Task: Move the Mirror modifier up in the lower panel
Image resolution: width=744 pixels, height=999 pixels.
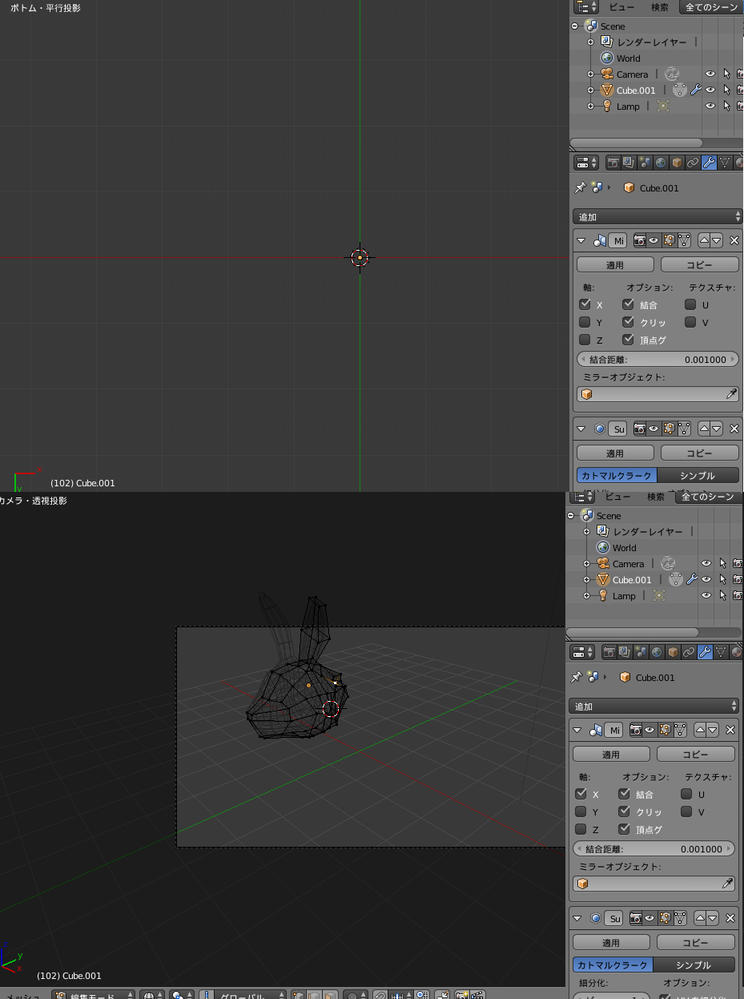Action: 699,730
